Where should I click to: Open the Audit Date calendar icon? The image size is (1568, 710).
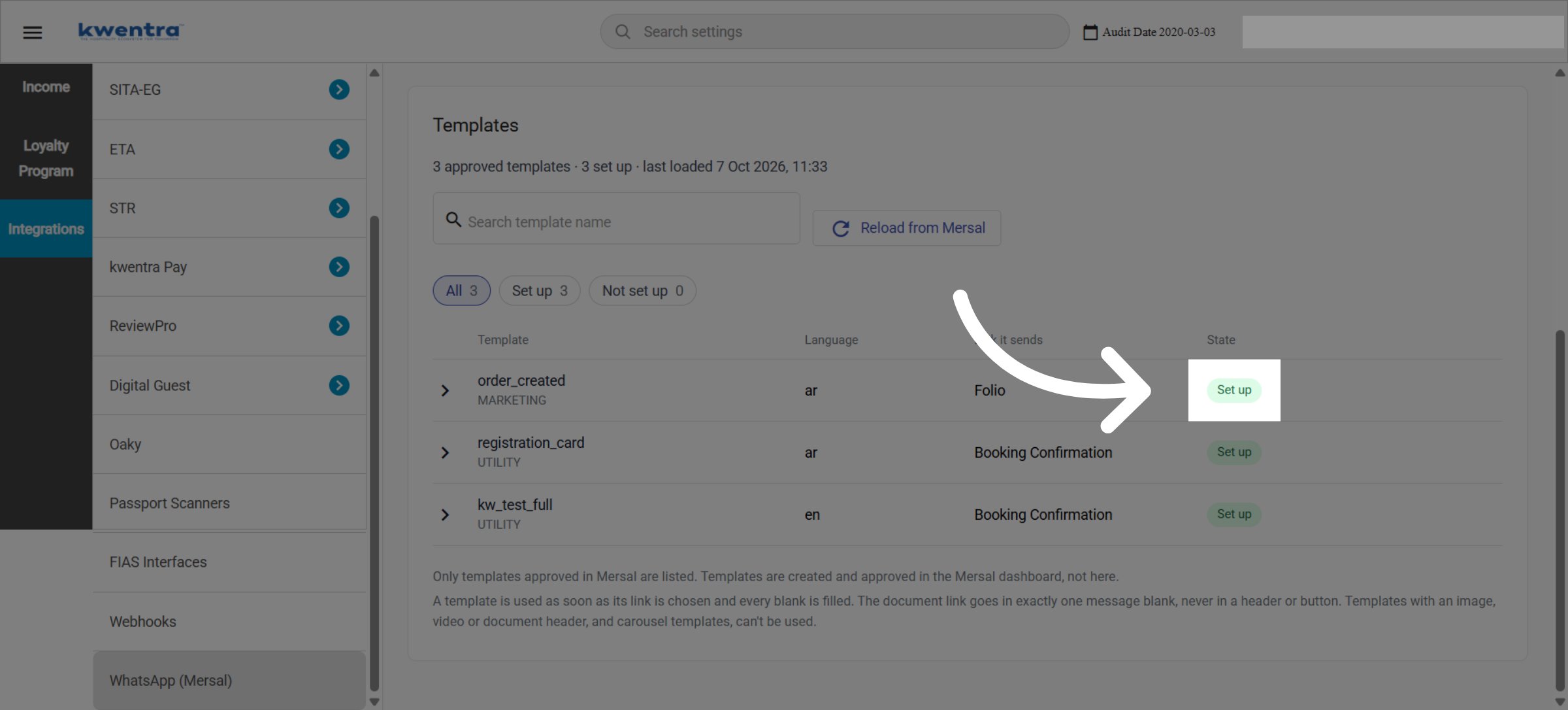coord(1090,32)
